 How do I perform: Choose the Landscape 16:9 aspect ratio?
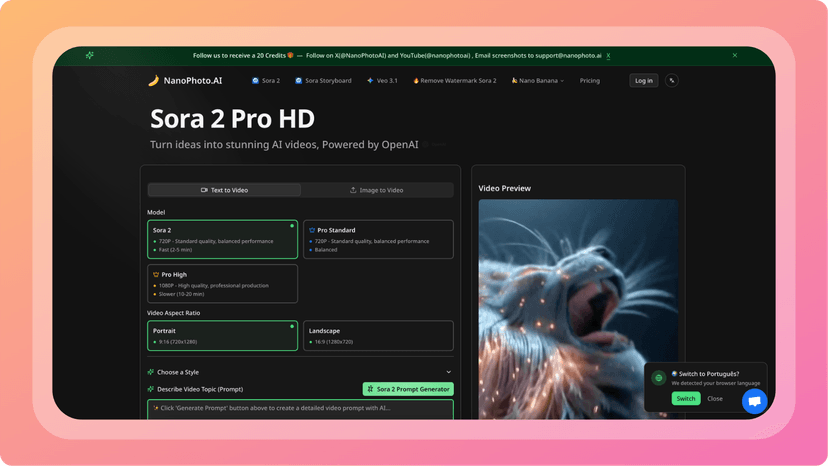(x=378, y=335)
